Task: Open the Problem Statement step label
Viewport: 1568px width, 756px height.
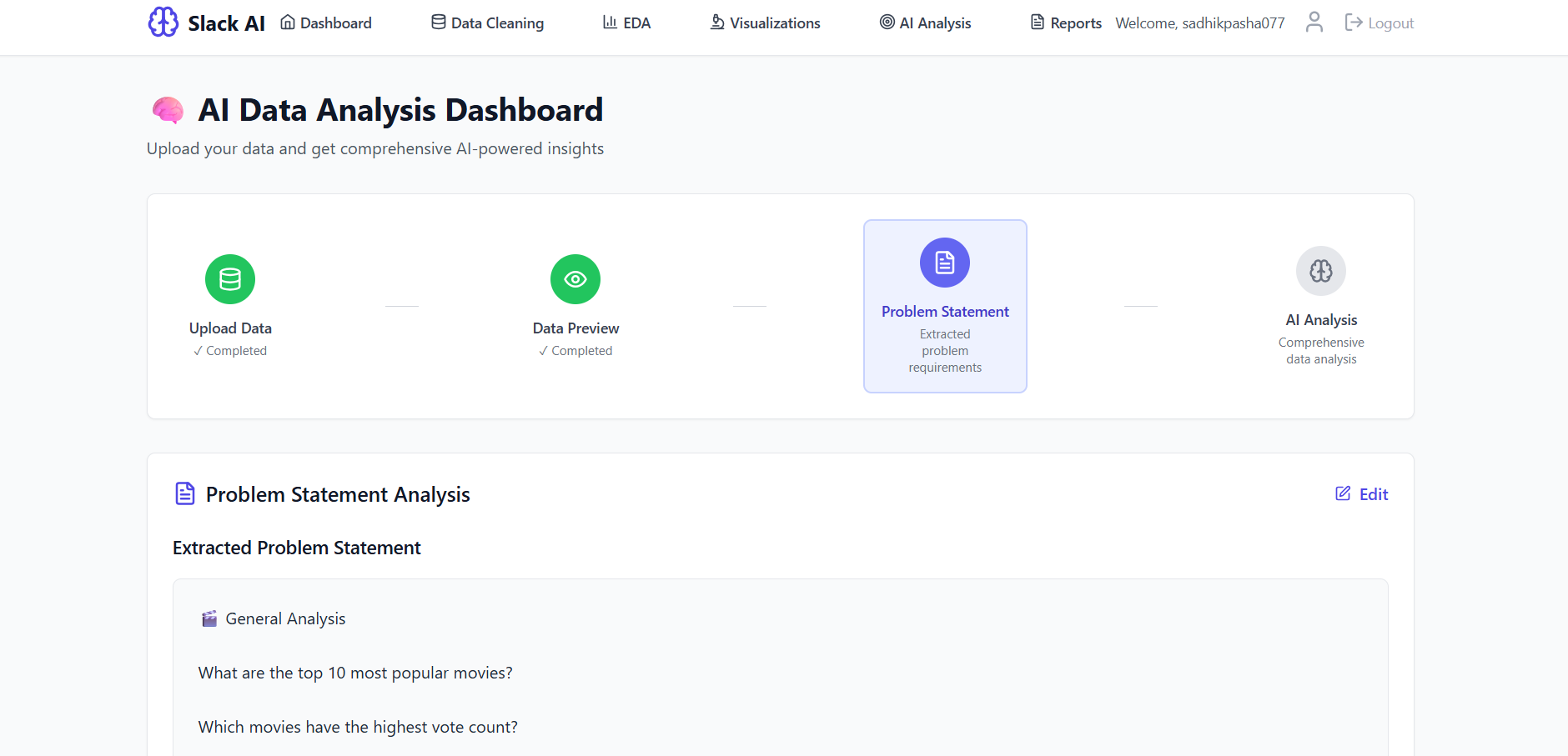Action: 945,312
